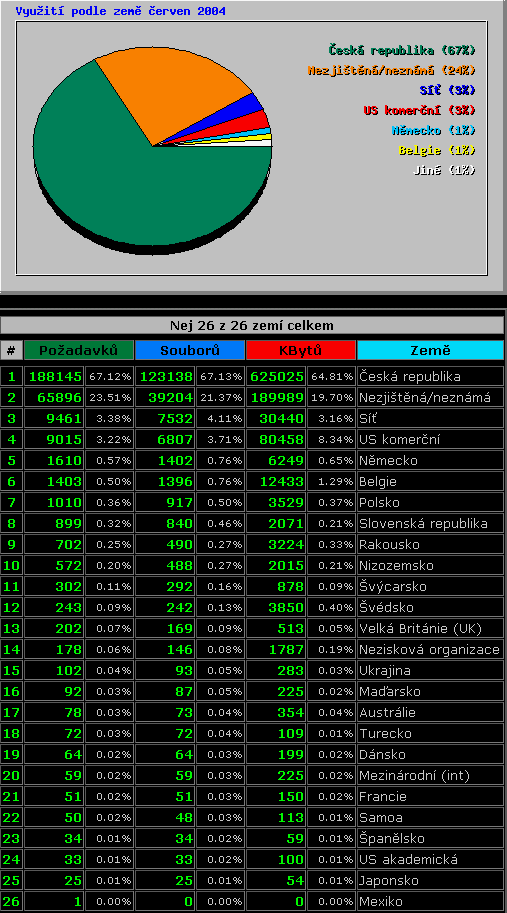Click the blue Souborů column header
Viewport: 507px width, 913px height.
point(190,350)
